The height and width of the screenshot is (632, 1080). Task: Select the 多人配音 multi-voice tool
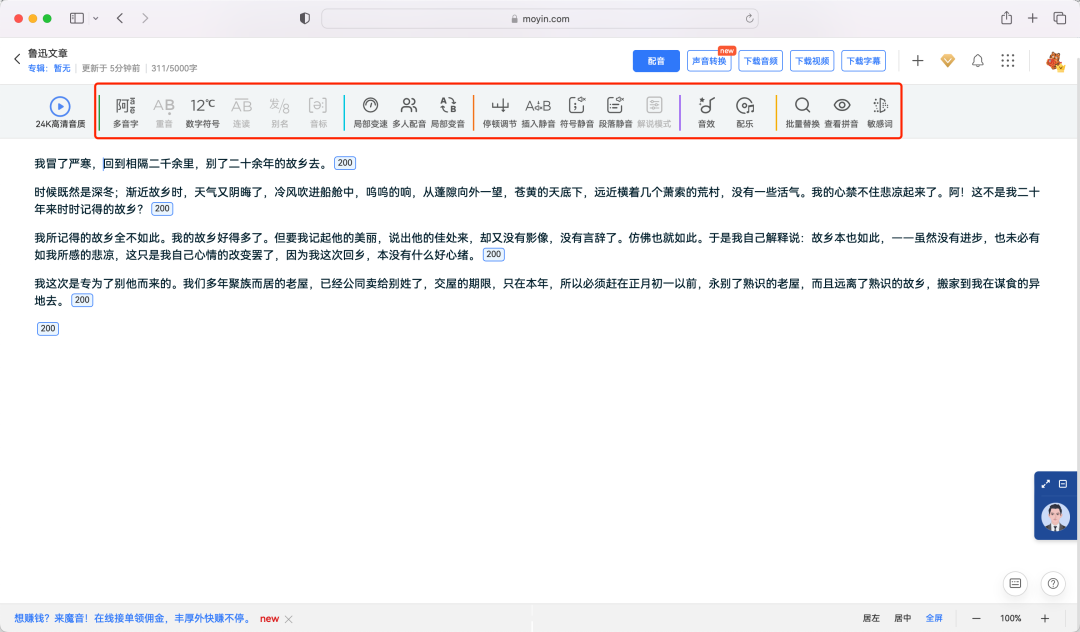409,112
